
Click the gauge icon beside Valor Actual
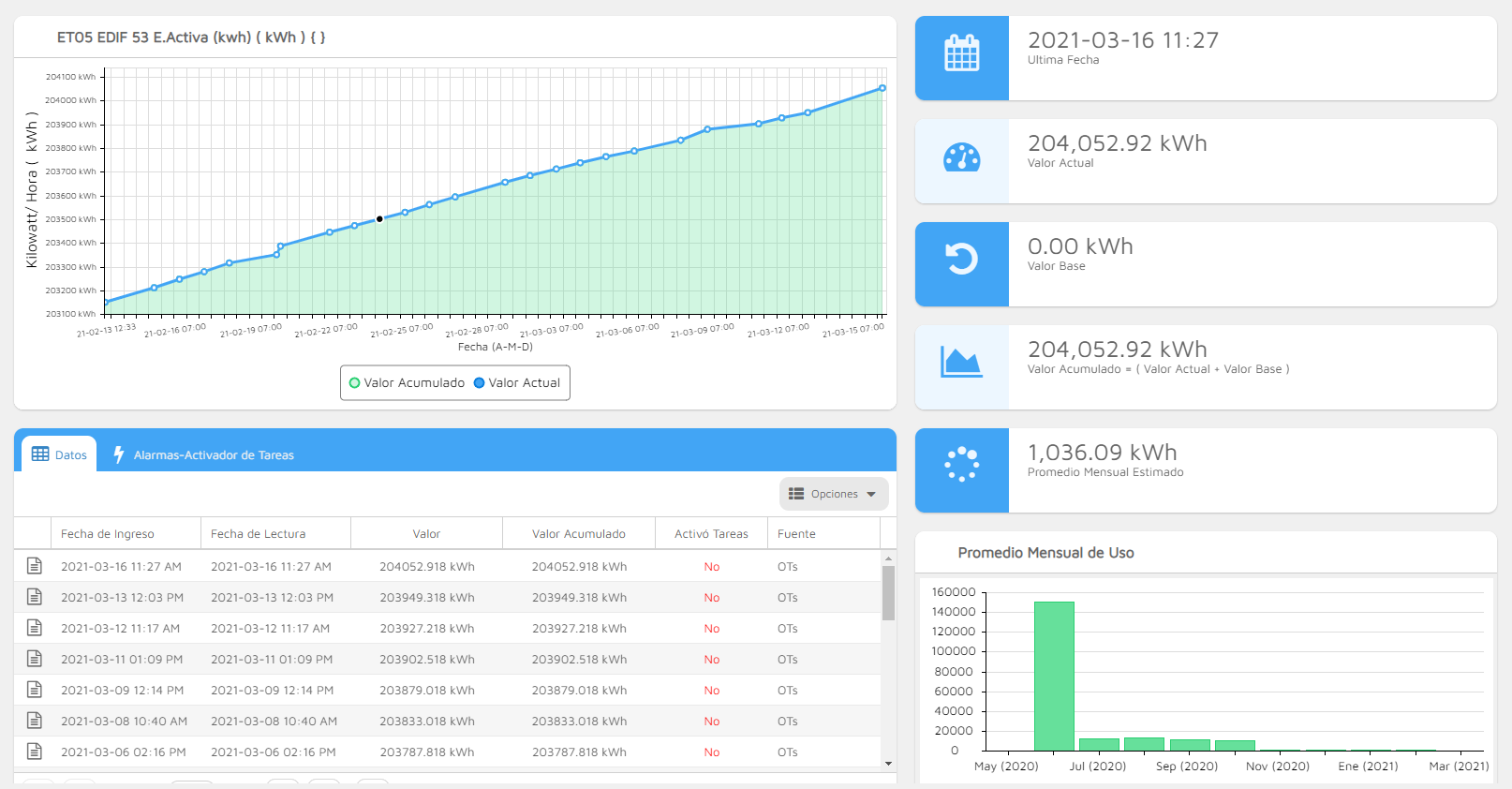961,157
